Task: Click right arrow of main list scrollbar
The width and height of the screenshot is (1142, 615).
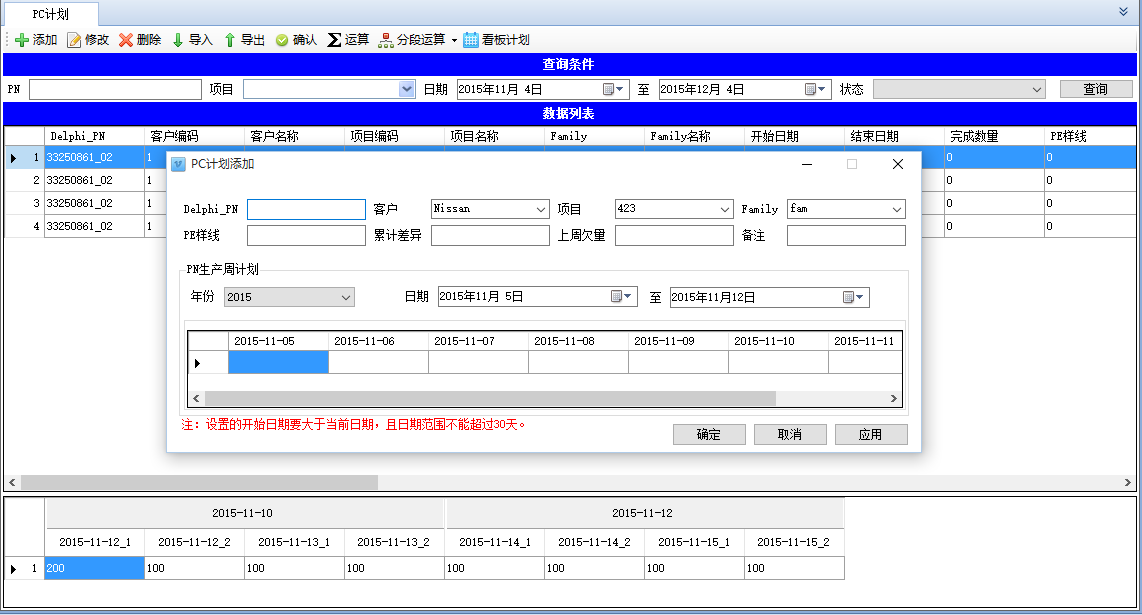Action: pyautogui.click(x=1127, y=482)
